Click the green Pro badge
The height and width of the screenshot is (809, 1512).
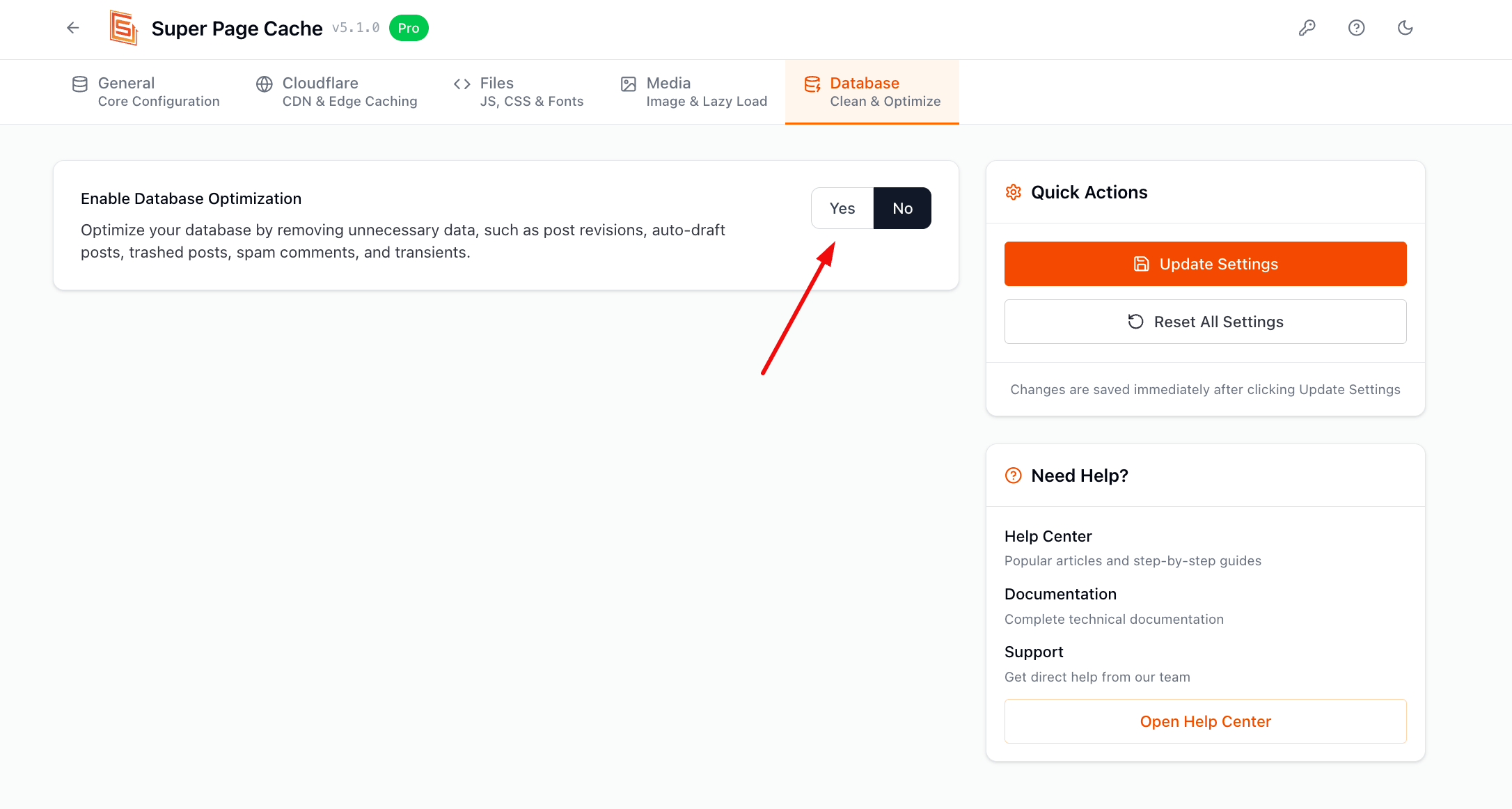(409, 28)
